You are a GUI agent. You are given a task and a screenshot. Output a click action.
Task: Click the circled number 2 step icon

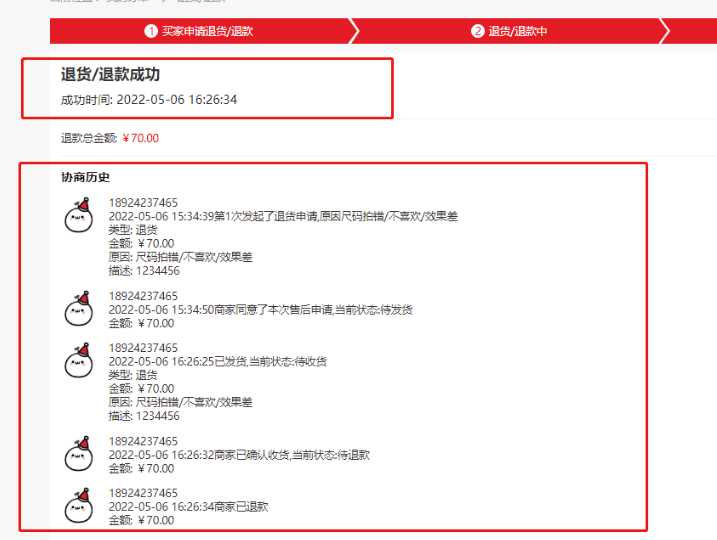click(478, 31)
